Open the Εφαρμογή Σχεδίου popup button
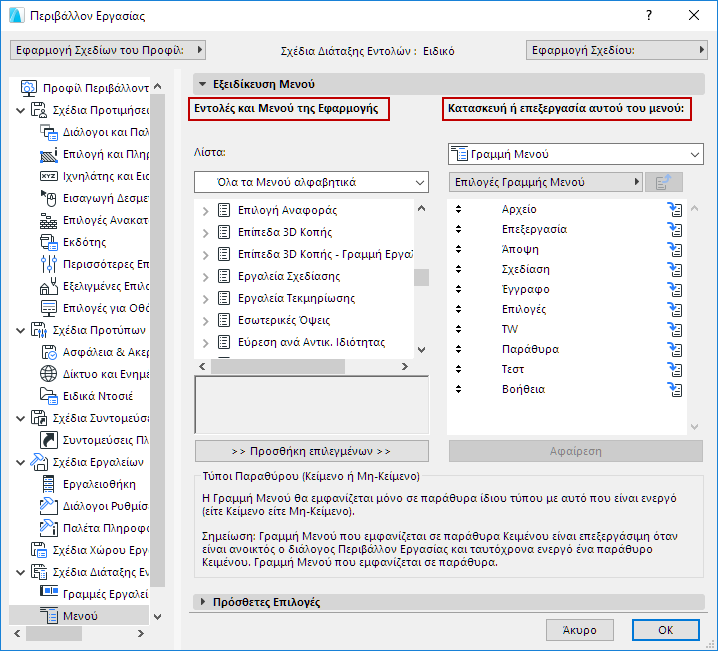This screenshot has width=718, height=651. 616,50
